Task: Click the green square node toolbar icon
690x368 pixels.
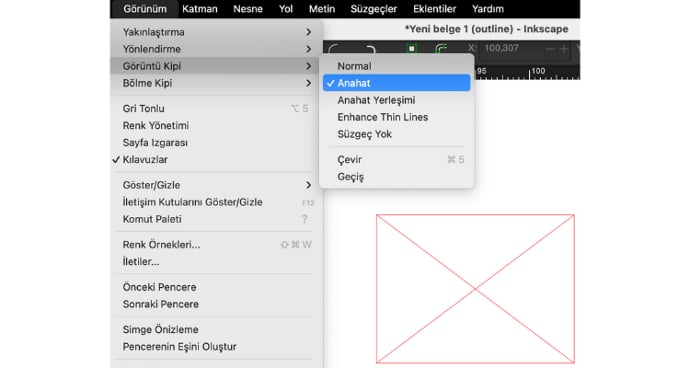Action: pyautogui.click(x=411, y=48)
